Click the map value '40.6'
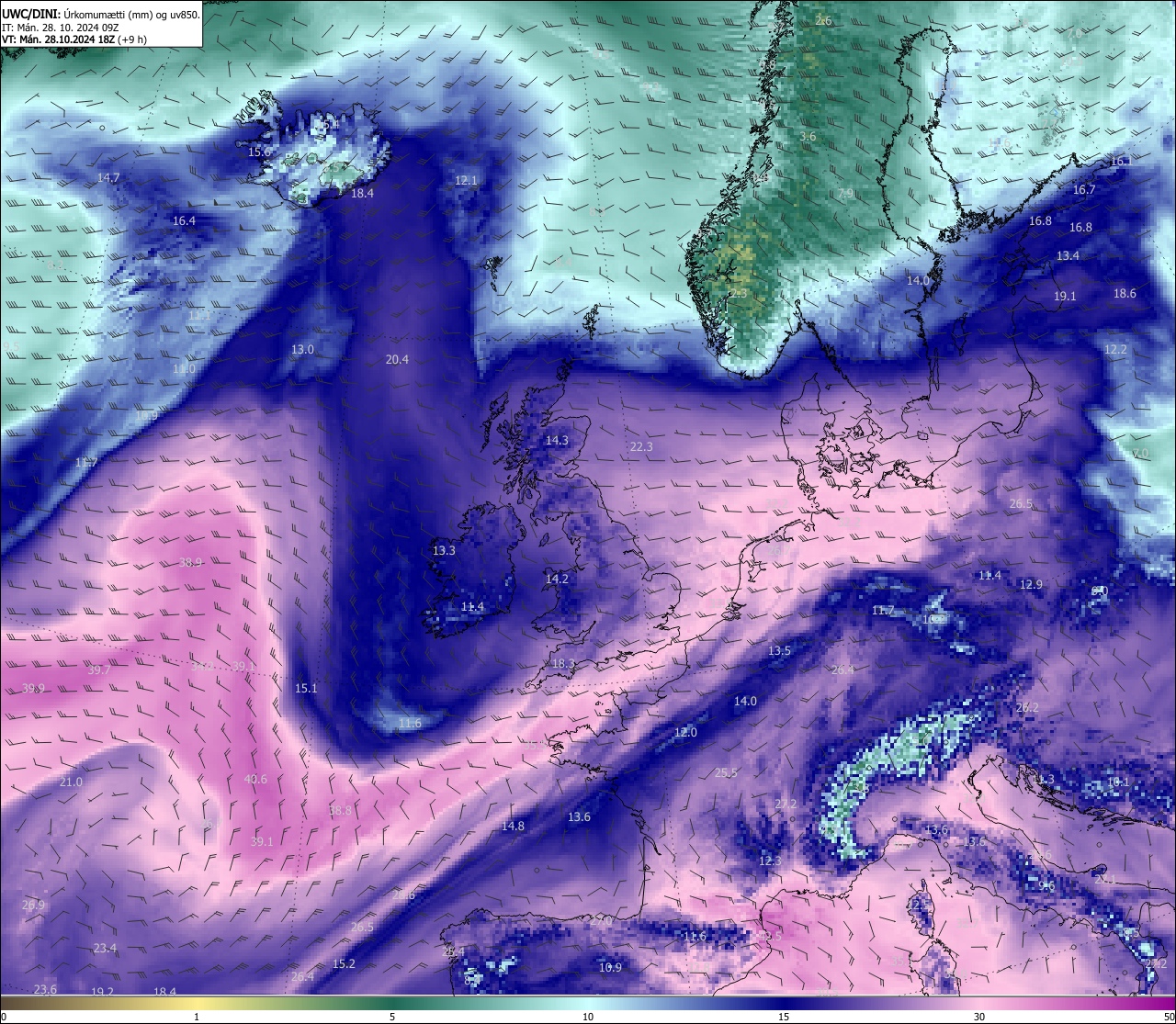Image resolution: width=1176 pixels, height=1024 pixels. [255, 780]
